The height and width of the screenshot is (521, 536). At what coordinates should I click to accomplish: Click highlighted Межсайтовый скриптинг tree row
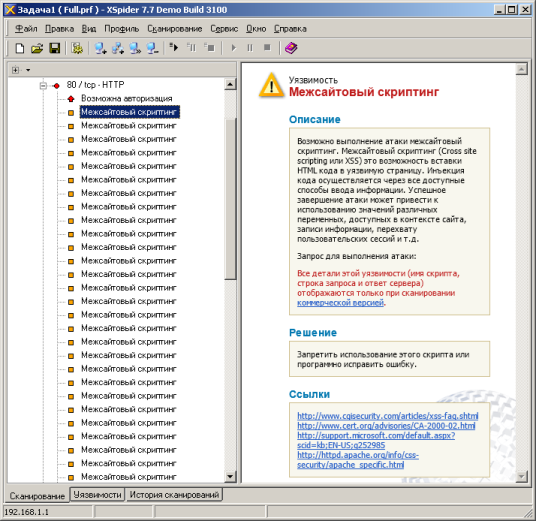[x=130, y=112]
